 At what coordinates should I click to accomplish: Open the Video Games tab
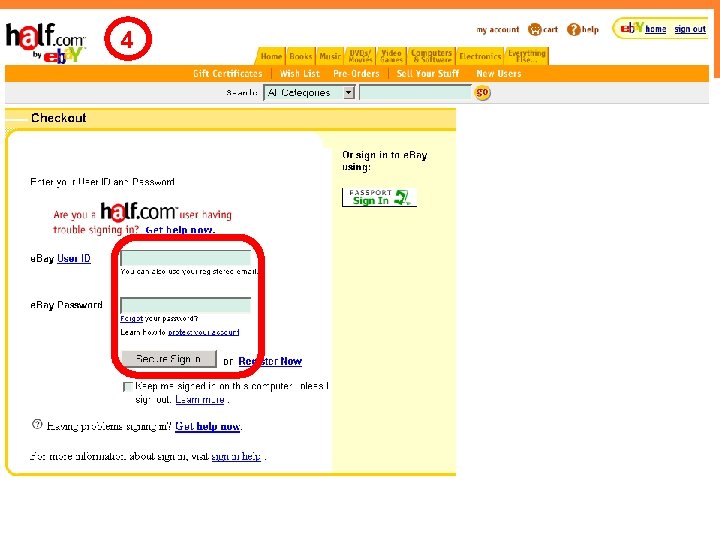[x=391, y=56]
